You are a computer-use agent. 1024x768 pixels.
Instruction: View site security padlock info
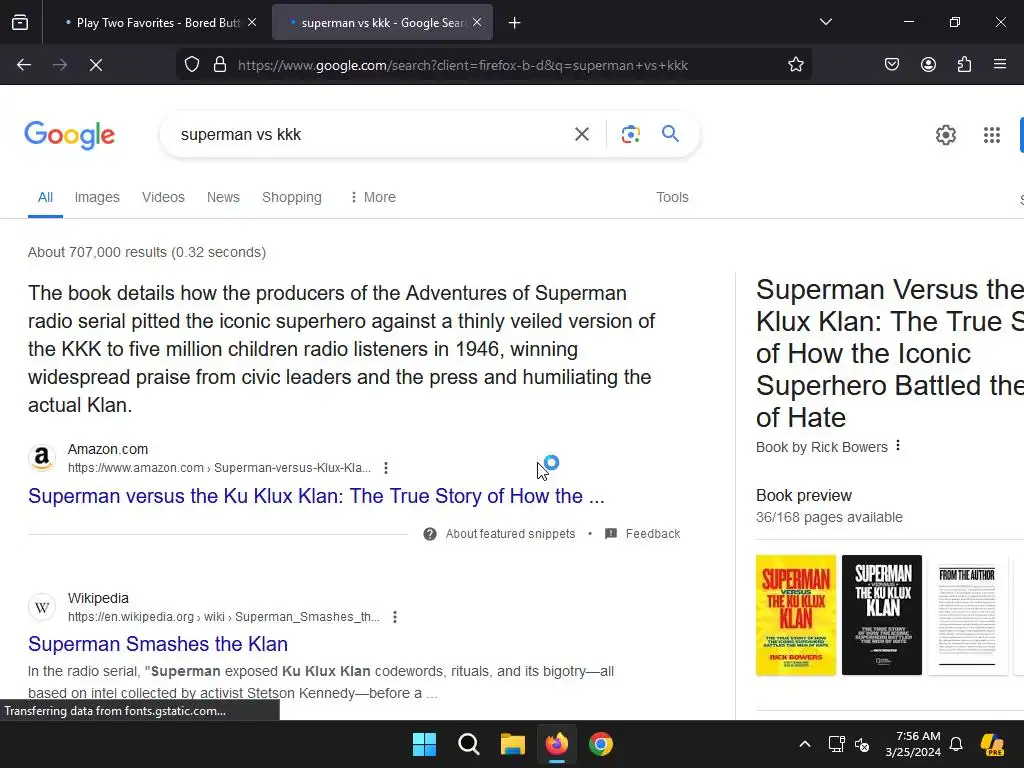220,65
